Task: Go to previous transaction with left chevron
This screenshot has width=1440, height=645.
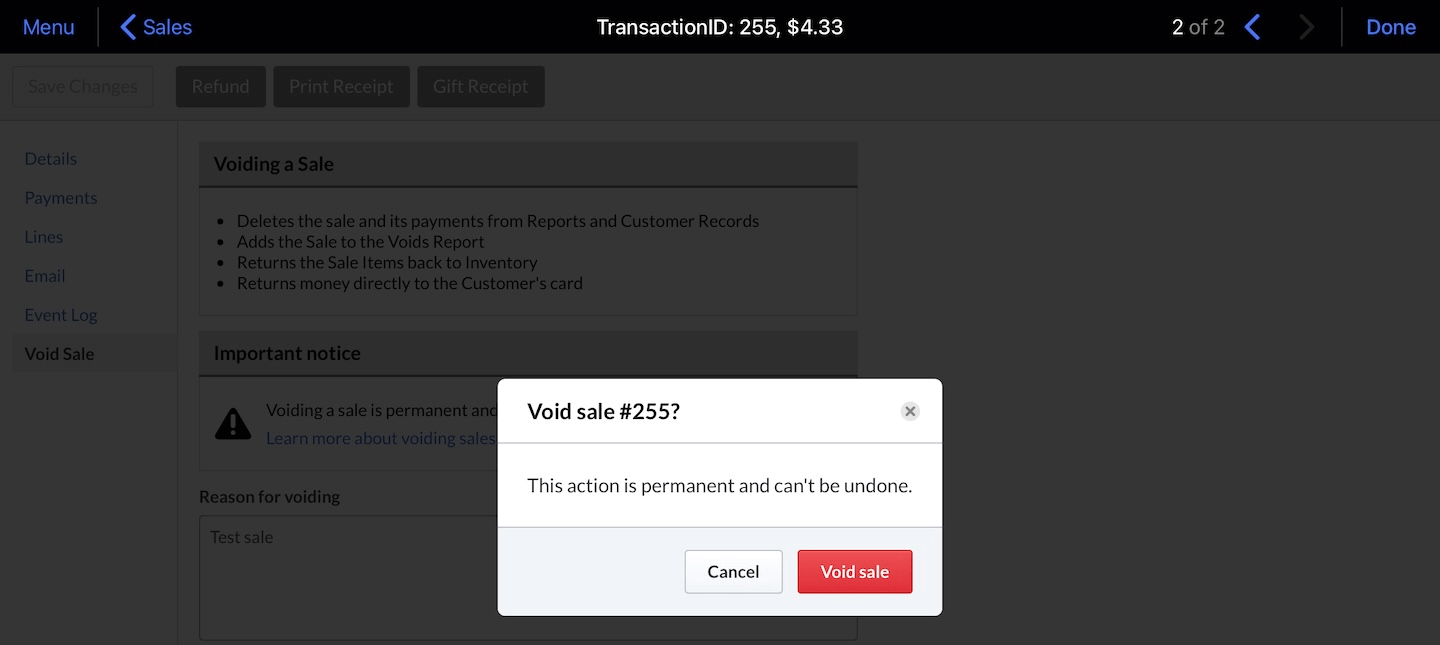Action: click(x=1253, y=26)
